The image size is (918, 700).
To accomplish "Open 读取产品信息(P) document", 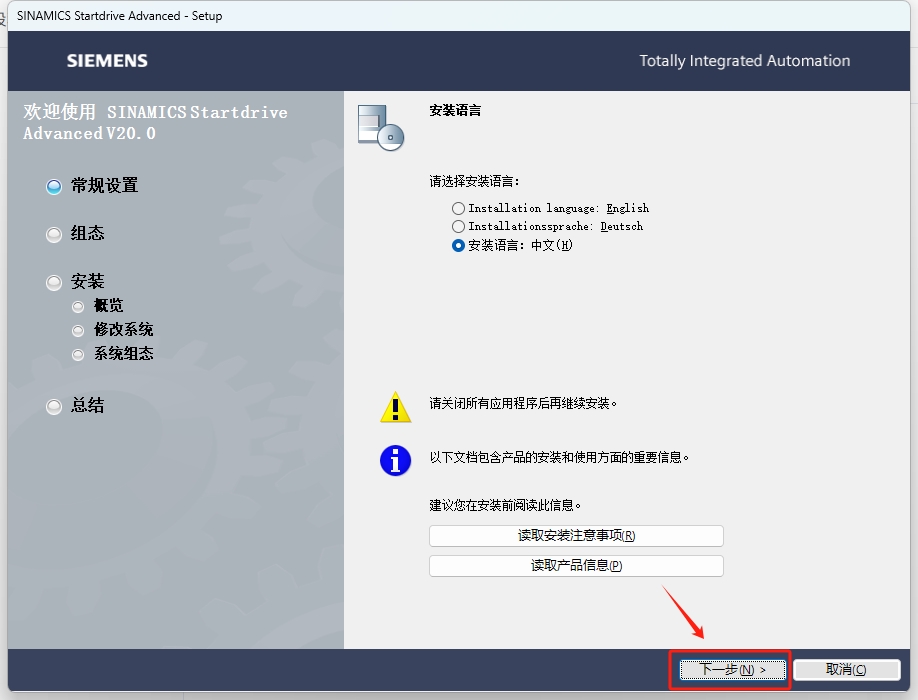I will point(575,565).
